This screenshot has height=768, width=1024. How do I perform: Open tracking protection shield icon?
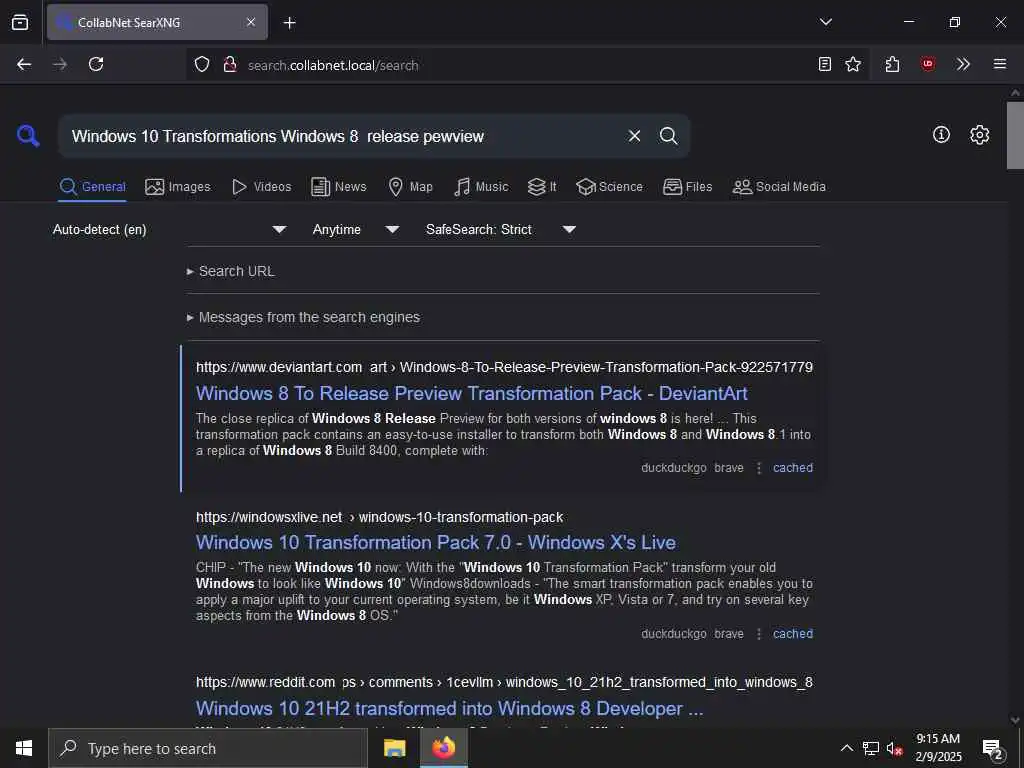(x=202, y=65)
